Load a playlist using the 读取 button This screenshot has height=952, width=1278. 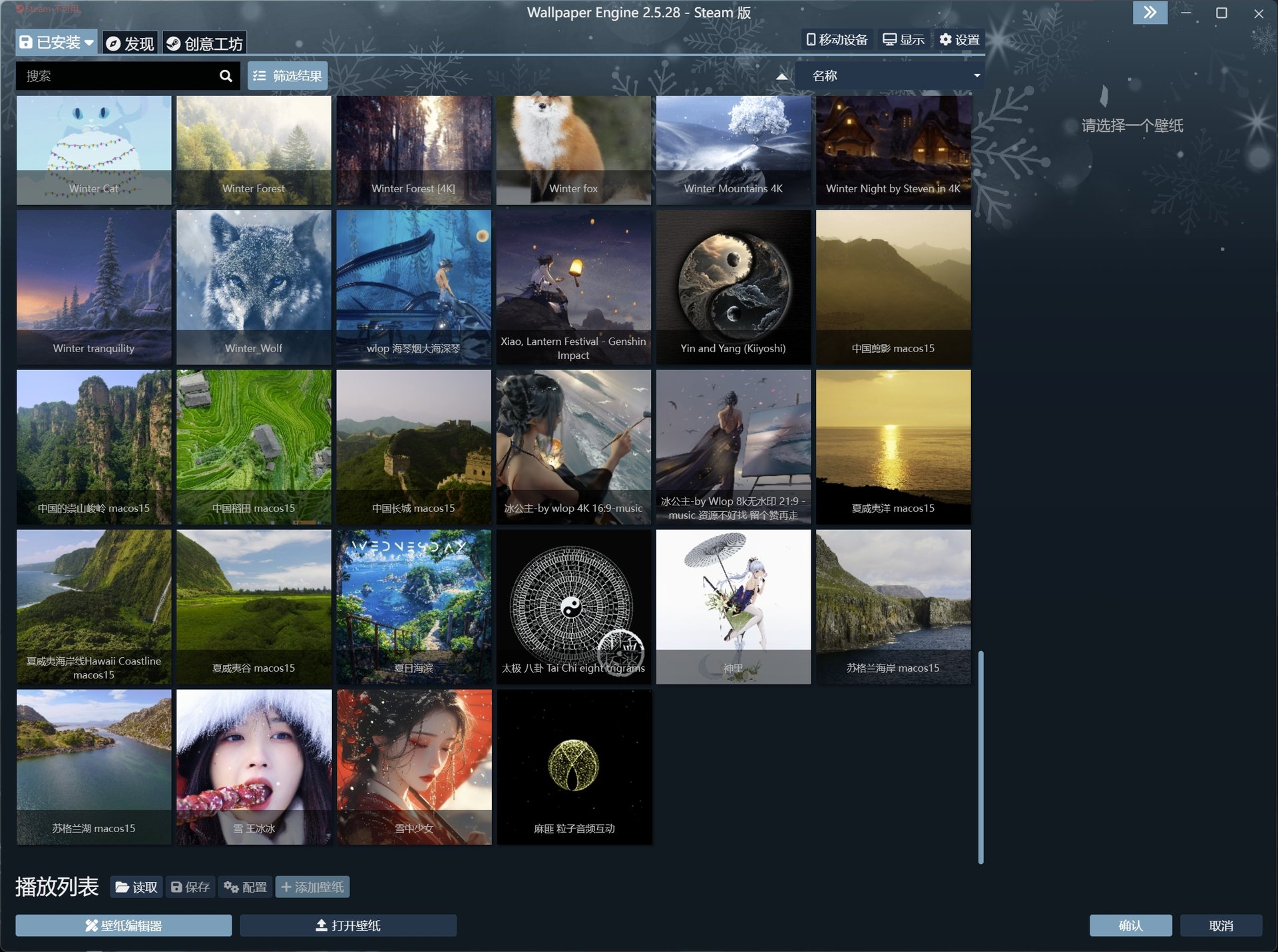point(134,887)
